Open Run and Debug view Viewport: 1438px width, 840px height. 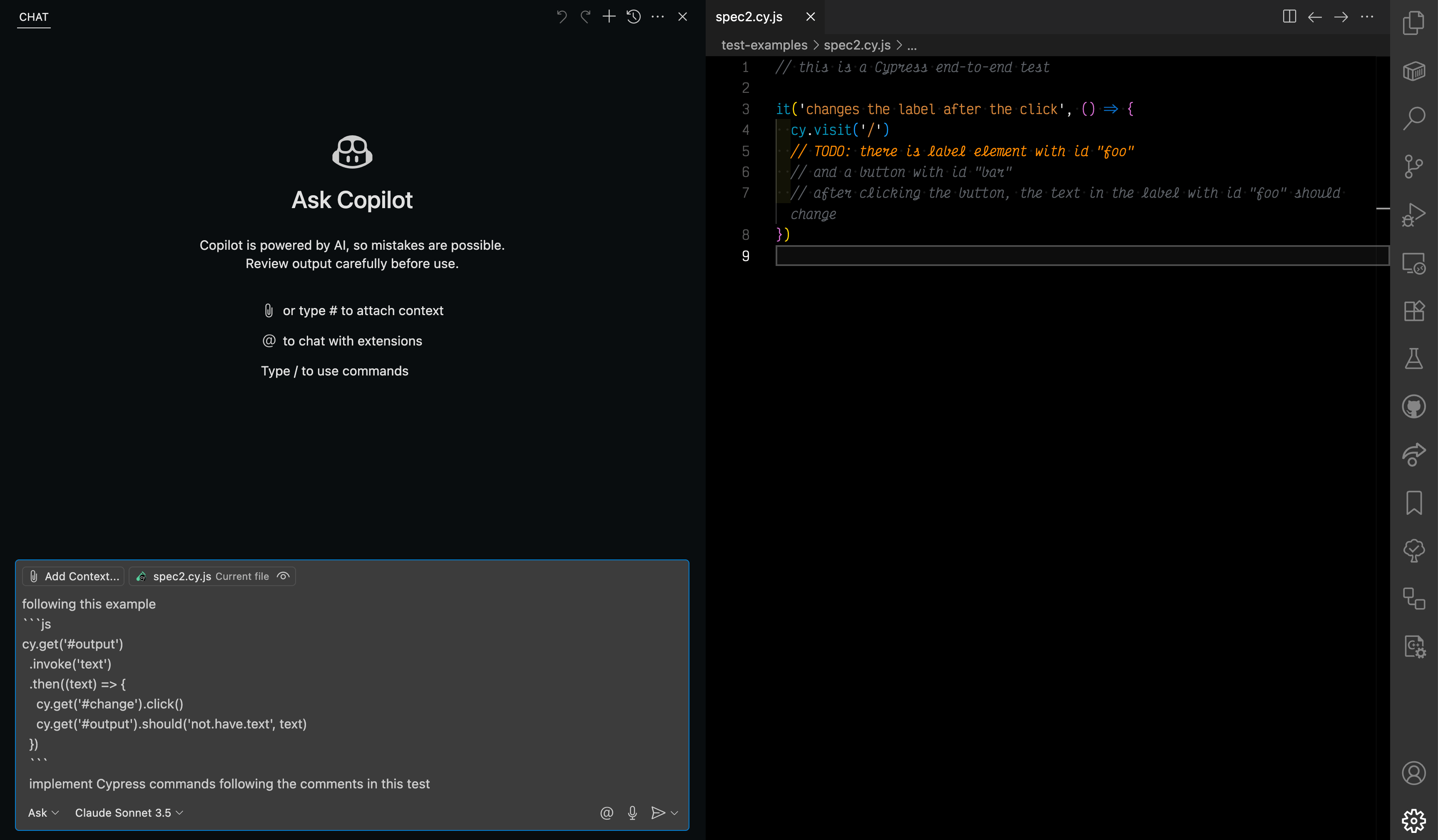click(1413, 214)
